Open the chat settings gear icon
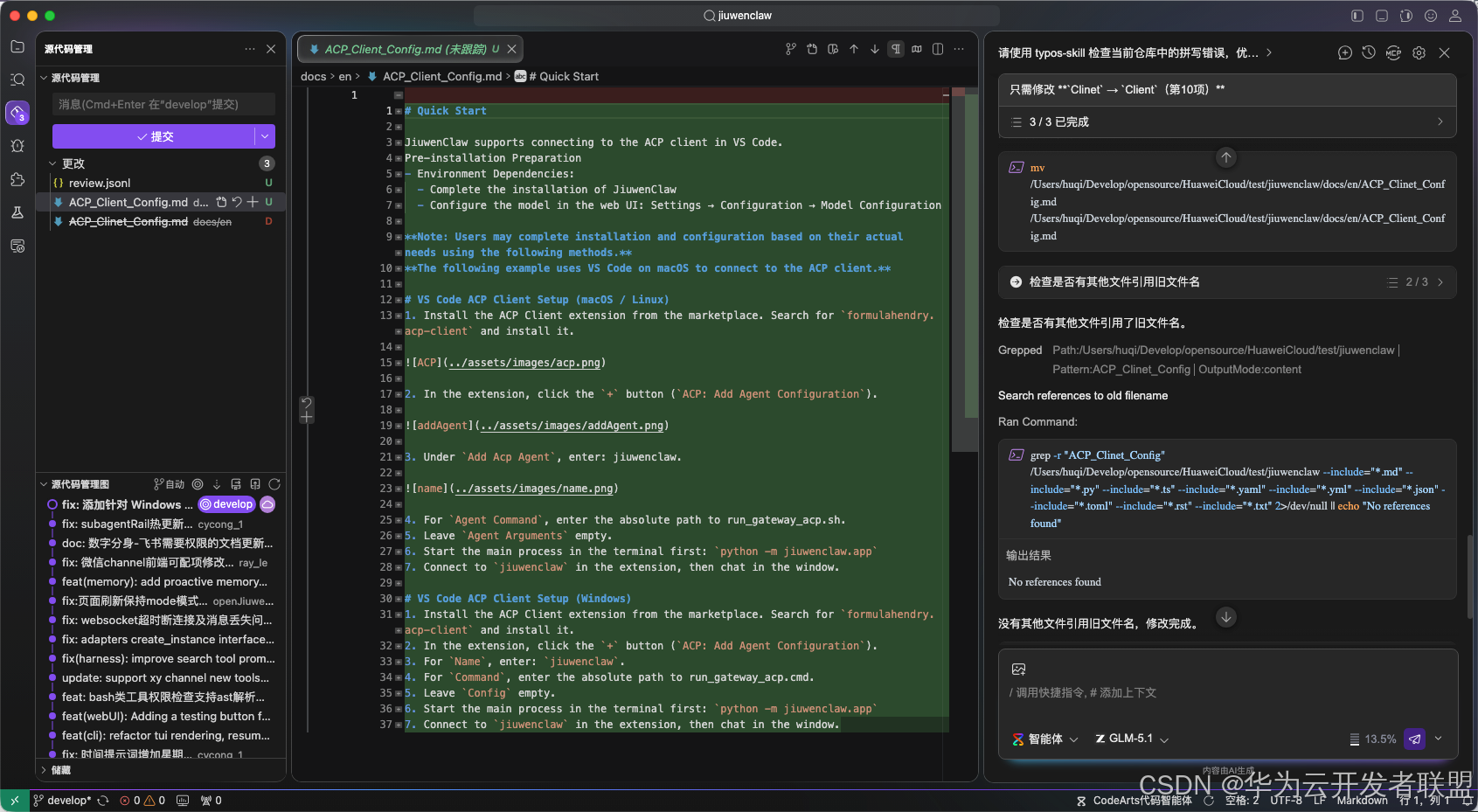Screen dimensions: 1478x812 (1419, 52)
